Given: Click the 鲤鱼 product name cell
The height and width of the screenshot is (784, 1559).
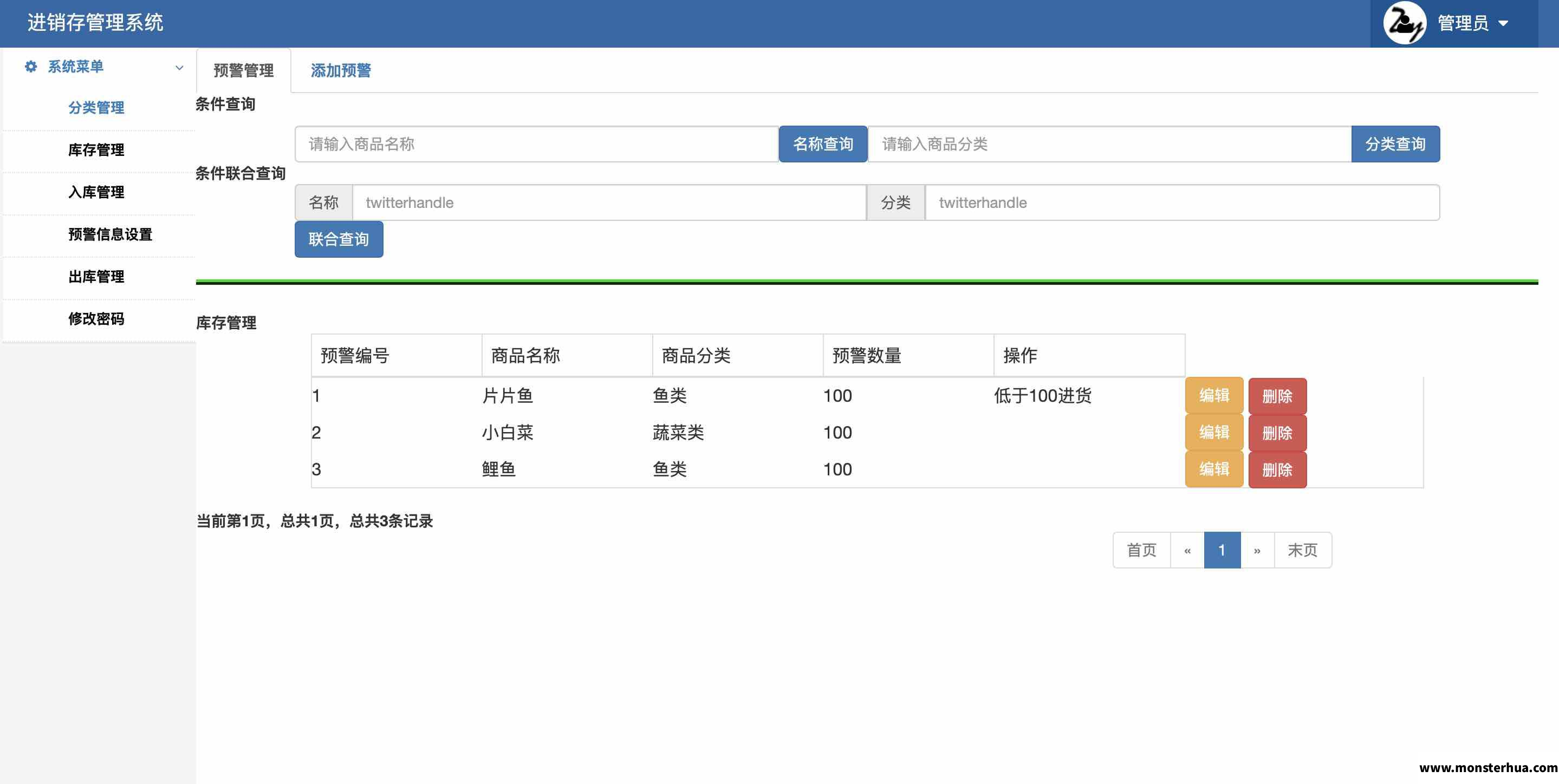Looking at the screenshot, I should [x=499, y=469].
